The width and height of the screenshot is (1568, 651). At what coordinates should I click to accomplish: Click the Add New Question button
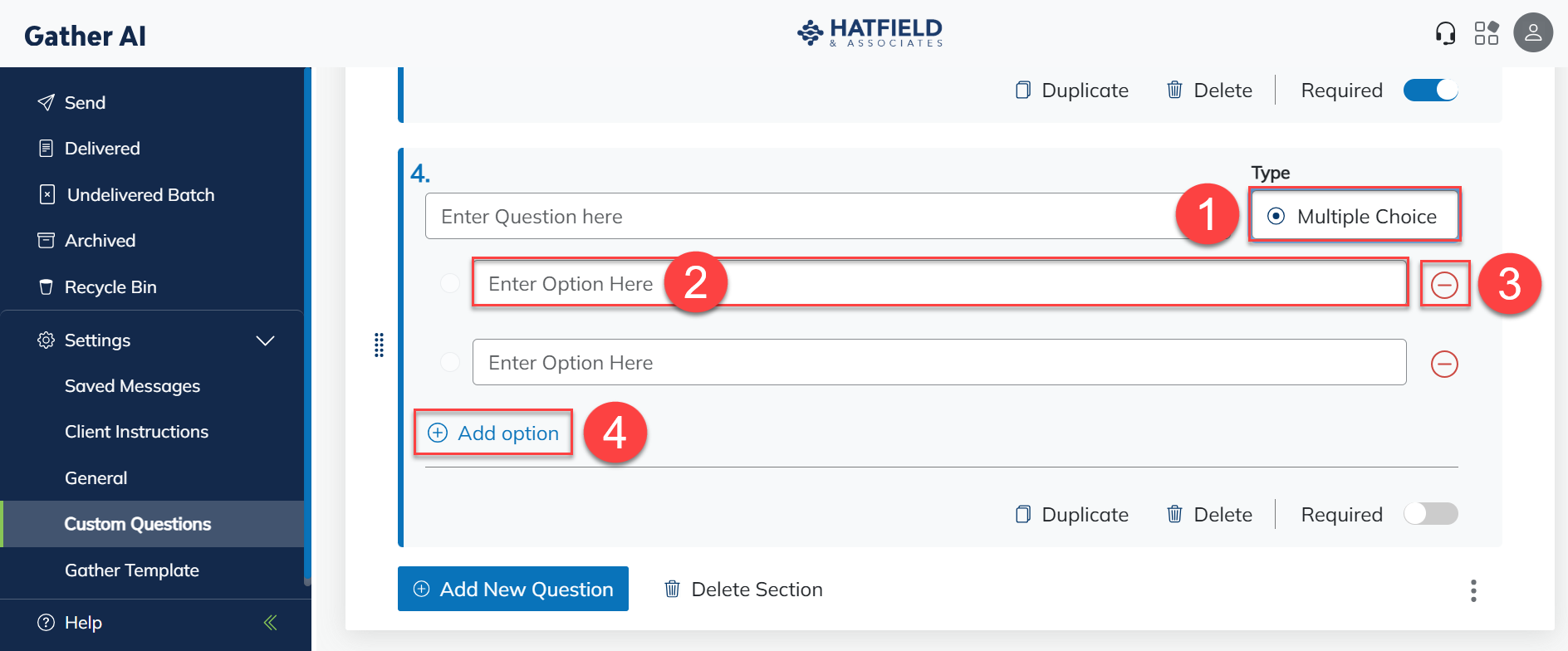512,589
